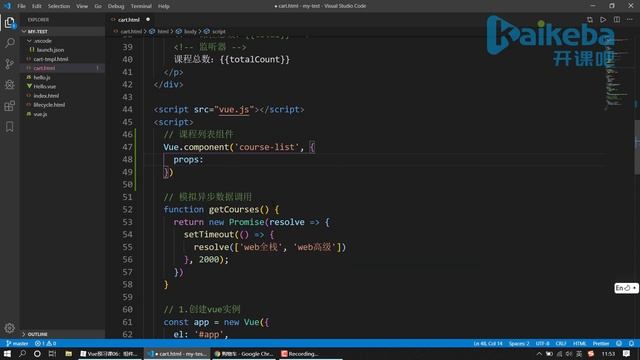Click the Sogou input icon in the tray
This screenshot has width=640, height=360.
(x=591, y=354)
